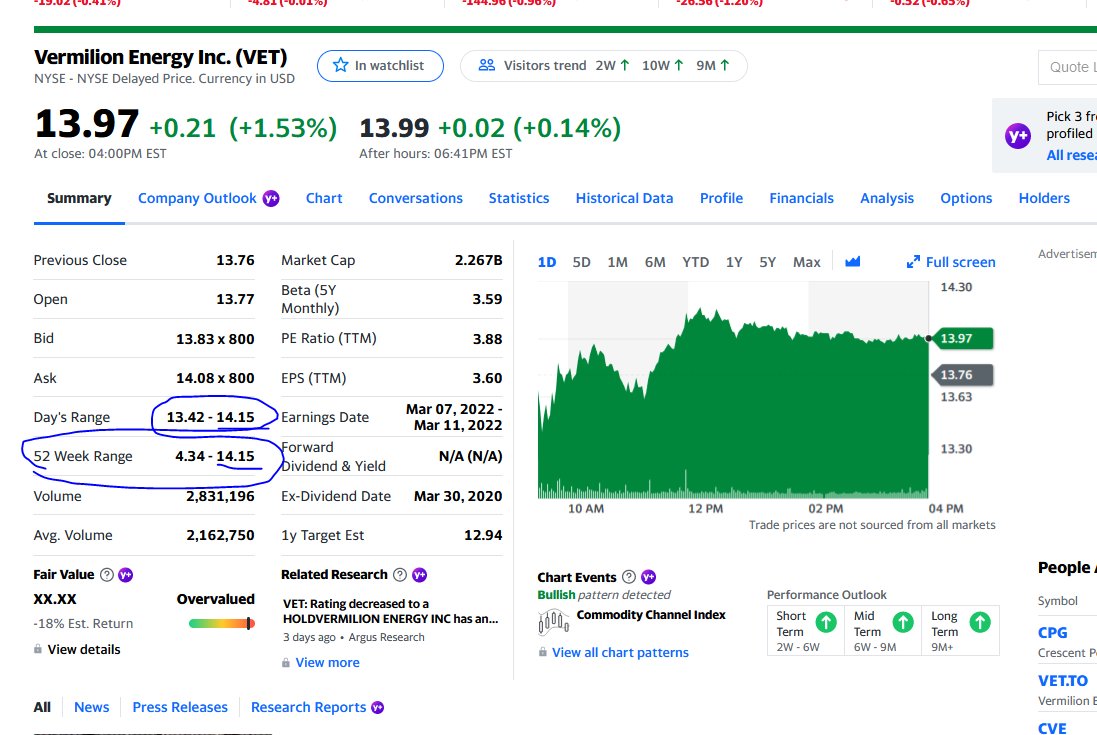Open the Financials tab
Screen dimensions: 1097x735
[801, 199]
